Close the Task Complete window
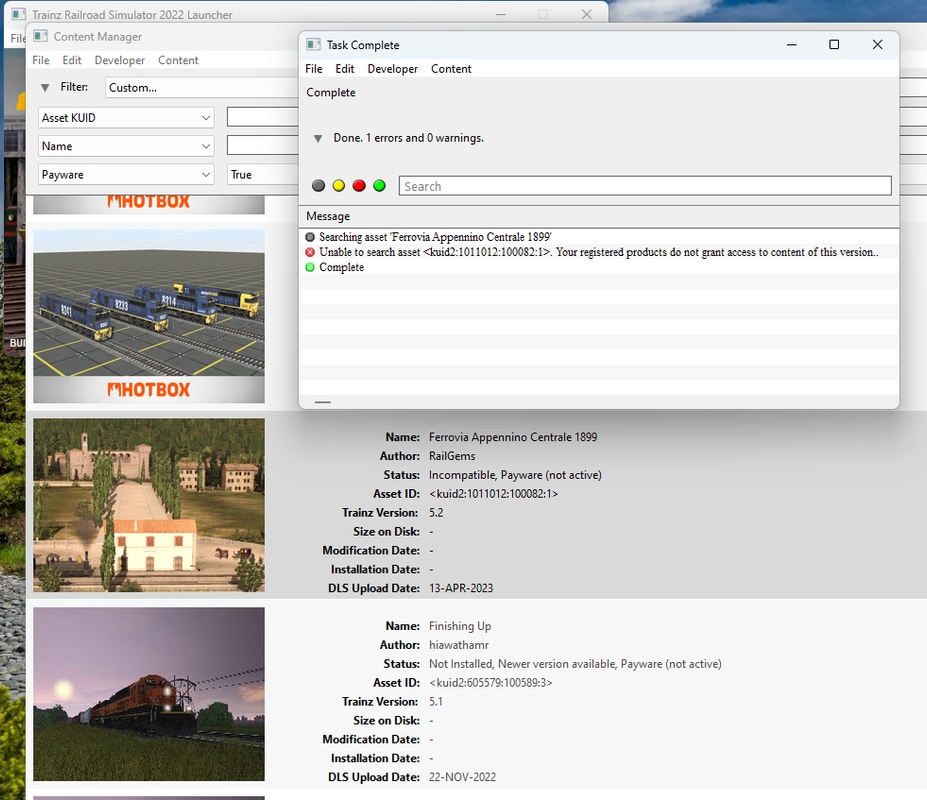 877,44
